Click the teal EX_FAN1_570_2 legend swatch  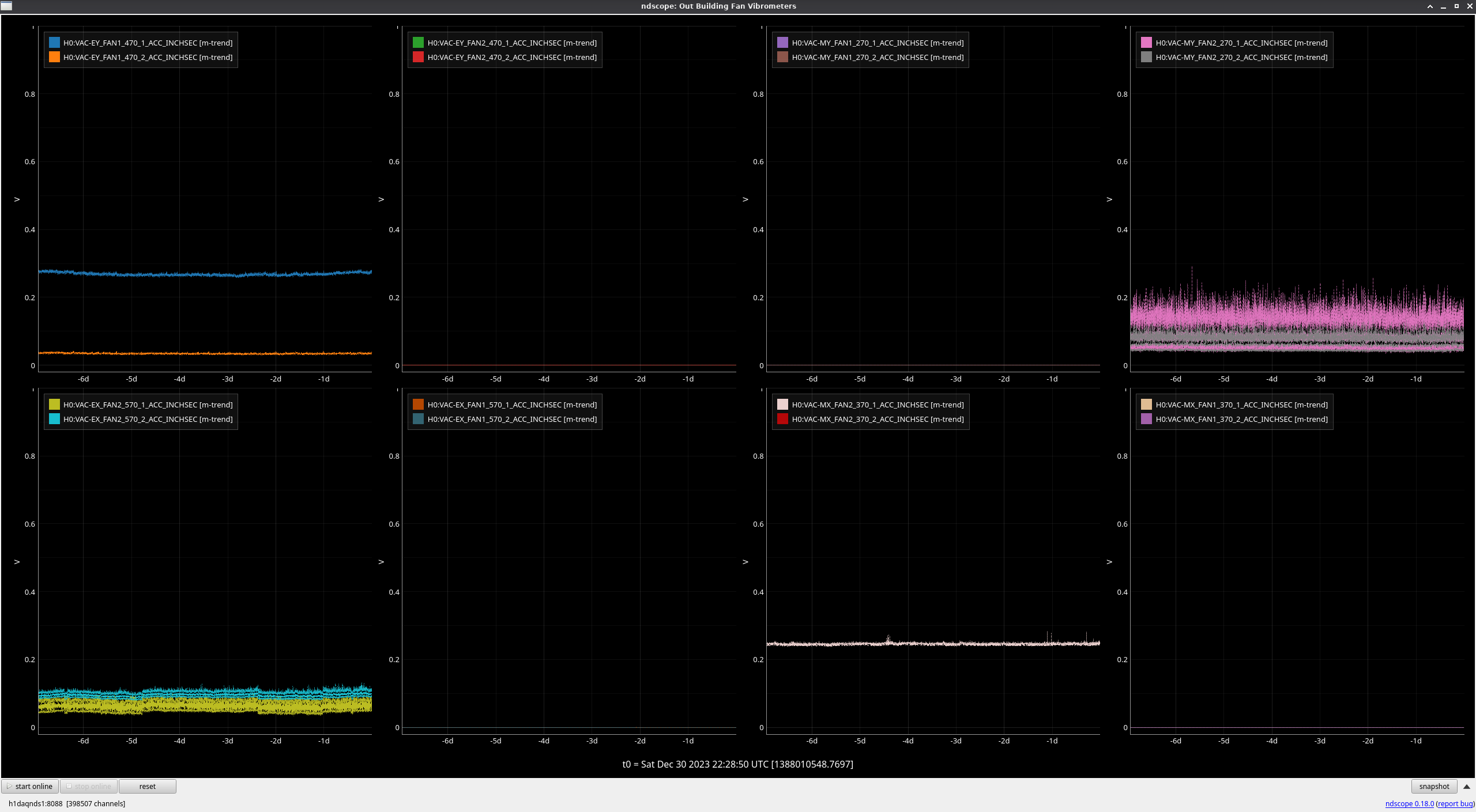(419, 419)
